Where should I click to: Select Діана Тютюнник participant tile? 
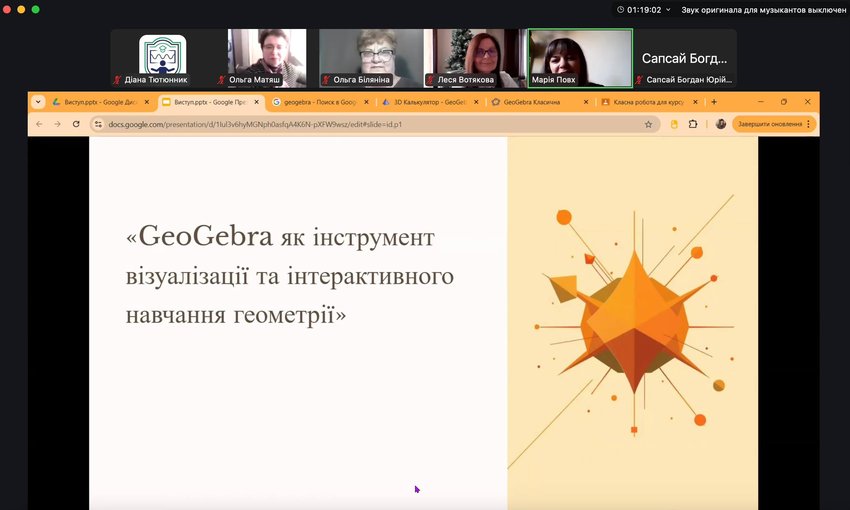[x=163, y=58]
